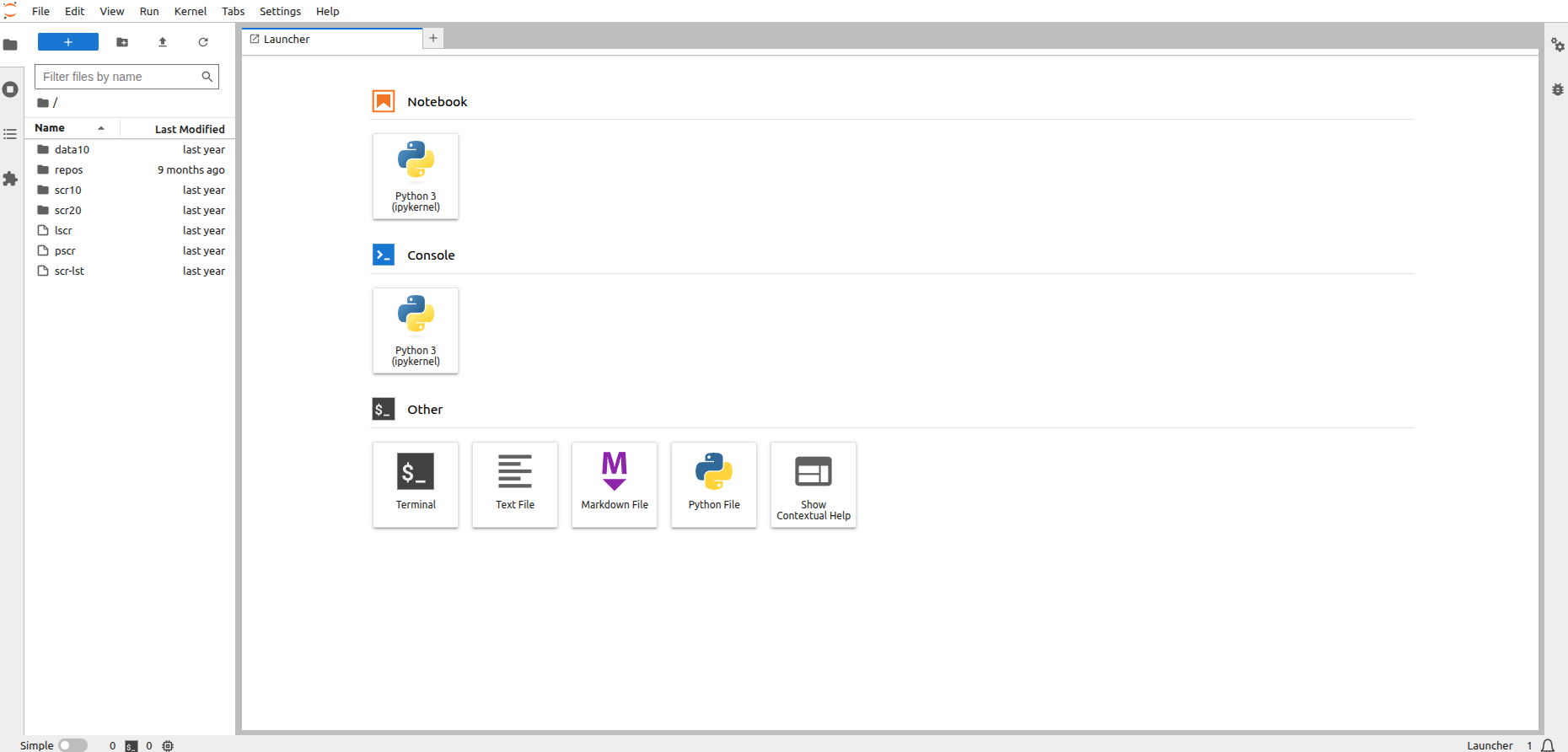Open the property inspector panel
1568x752 pixels.
coord(1557,45)
